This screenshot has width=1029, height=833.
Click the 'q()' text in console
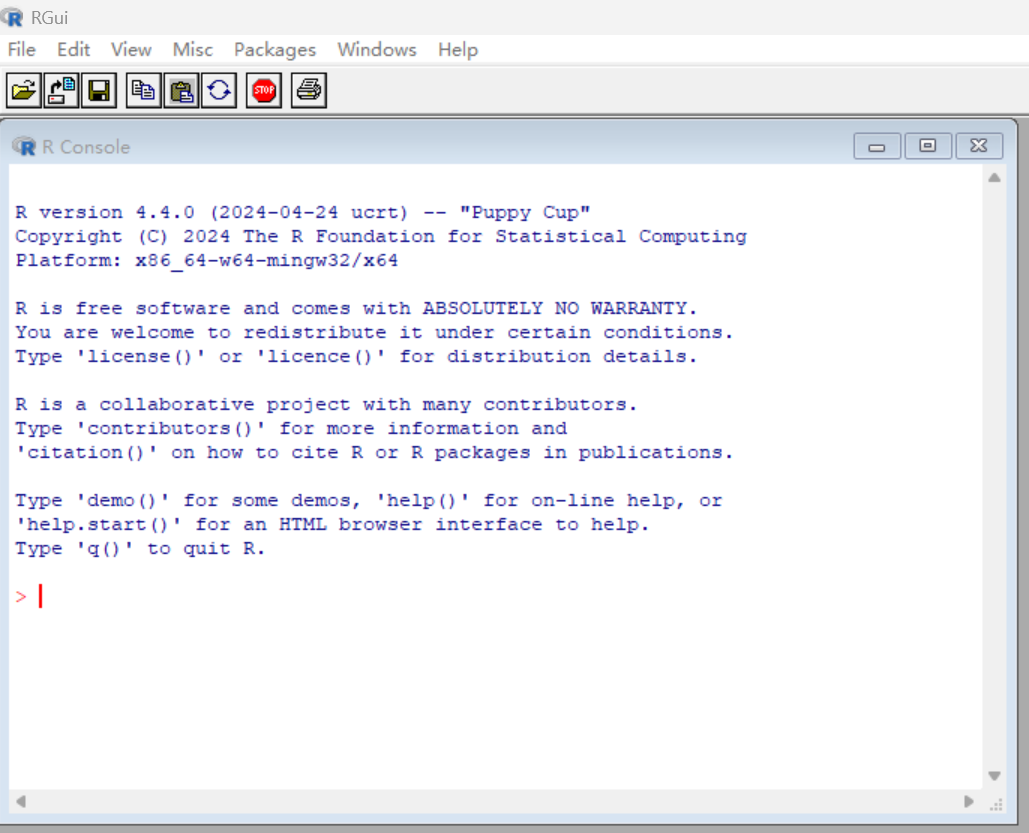(104, 549)
